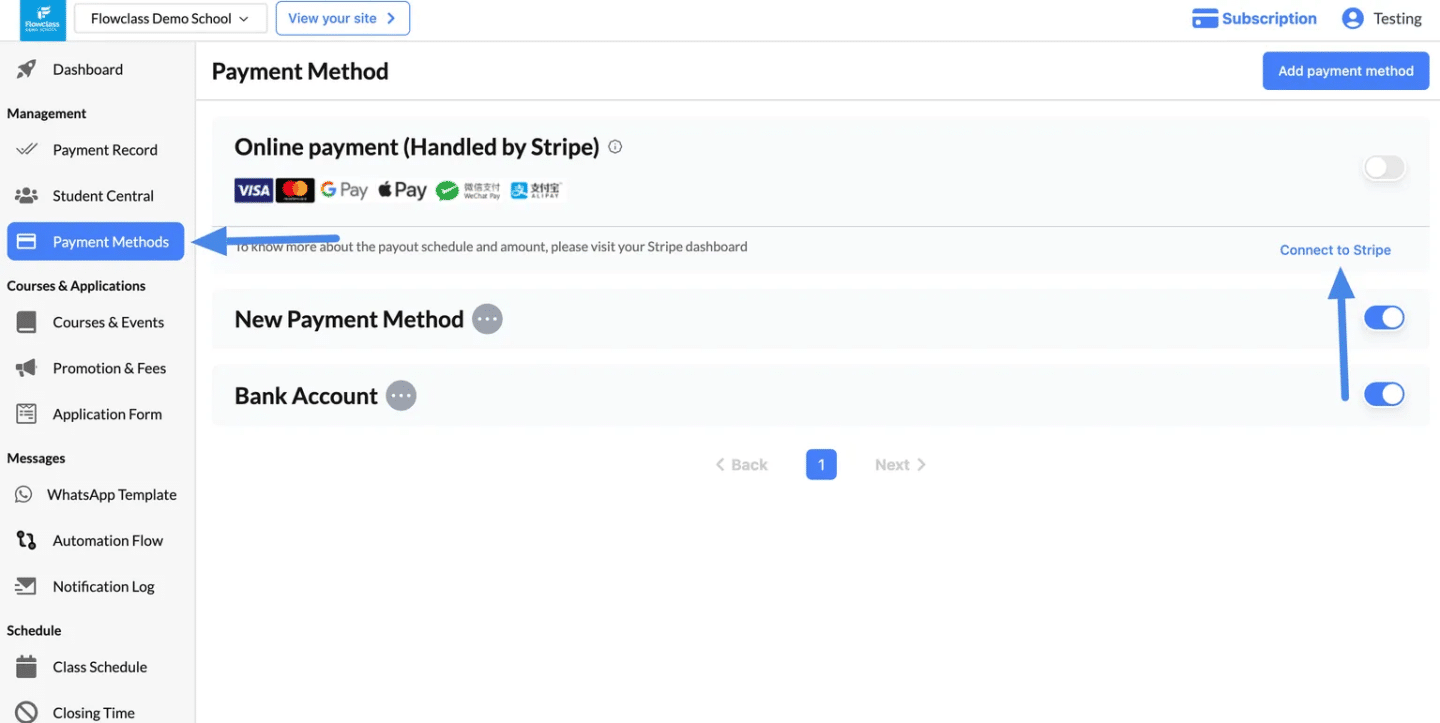Screen dimensions: 1440x723
Task: Click the Notification Log envelope icon
Action: [26, 586]
